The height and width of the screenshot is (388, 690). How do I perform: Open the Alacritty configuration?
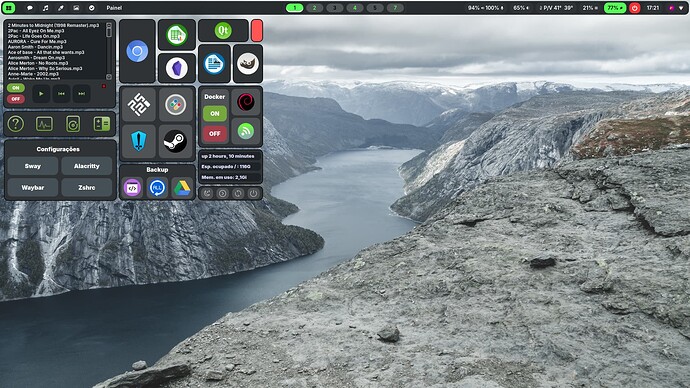(87, 166)
